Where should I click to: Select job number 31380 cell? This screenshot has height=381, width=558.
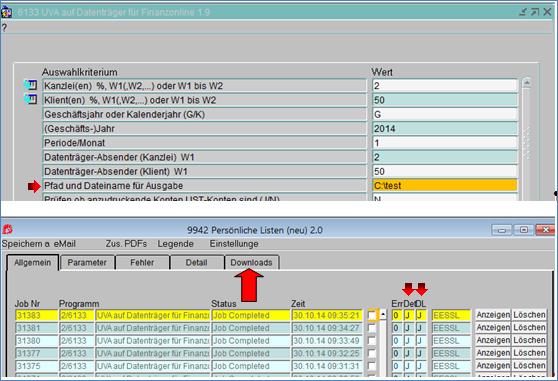click(x=36, y=341)
